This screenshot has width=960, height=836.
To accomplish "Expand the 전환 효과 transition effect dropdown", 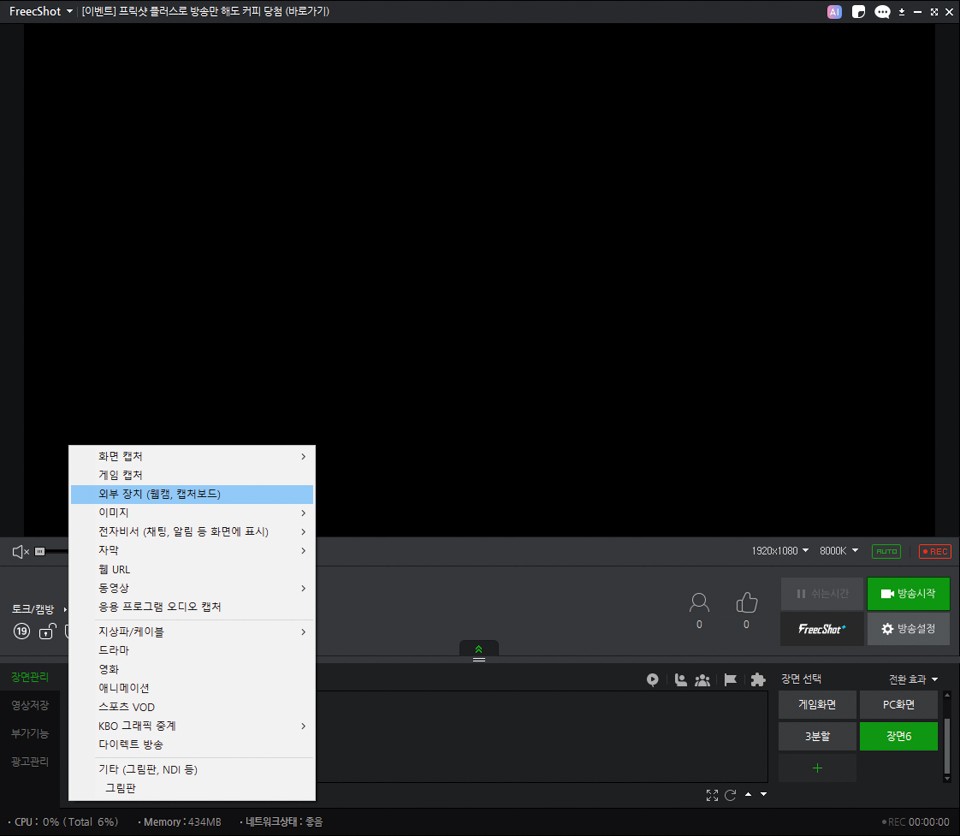I will [x=913, y=680].
